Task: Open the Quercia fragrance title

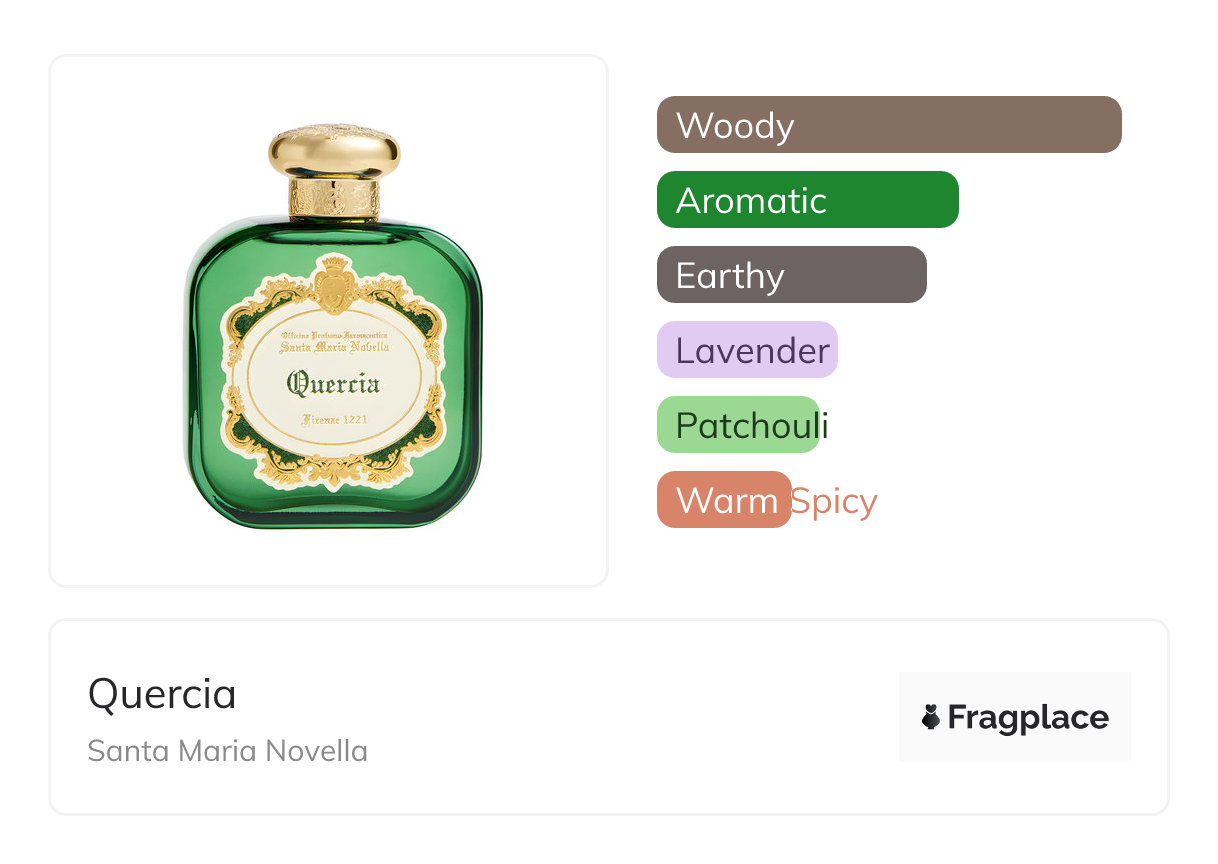Action: pyautogui.click(x=162, y=694)
